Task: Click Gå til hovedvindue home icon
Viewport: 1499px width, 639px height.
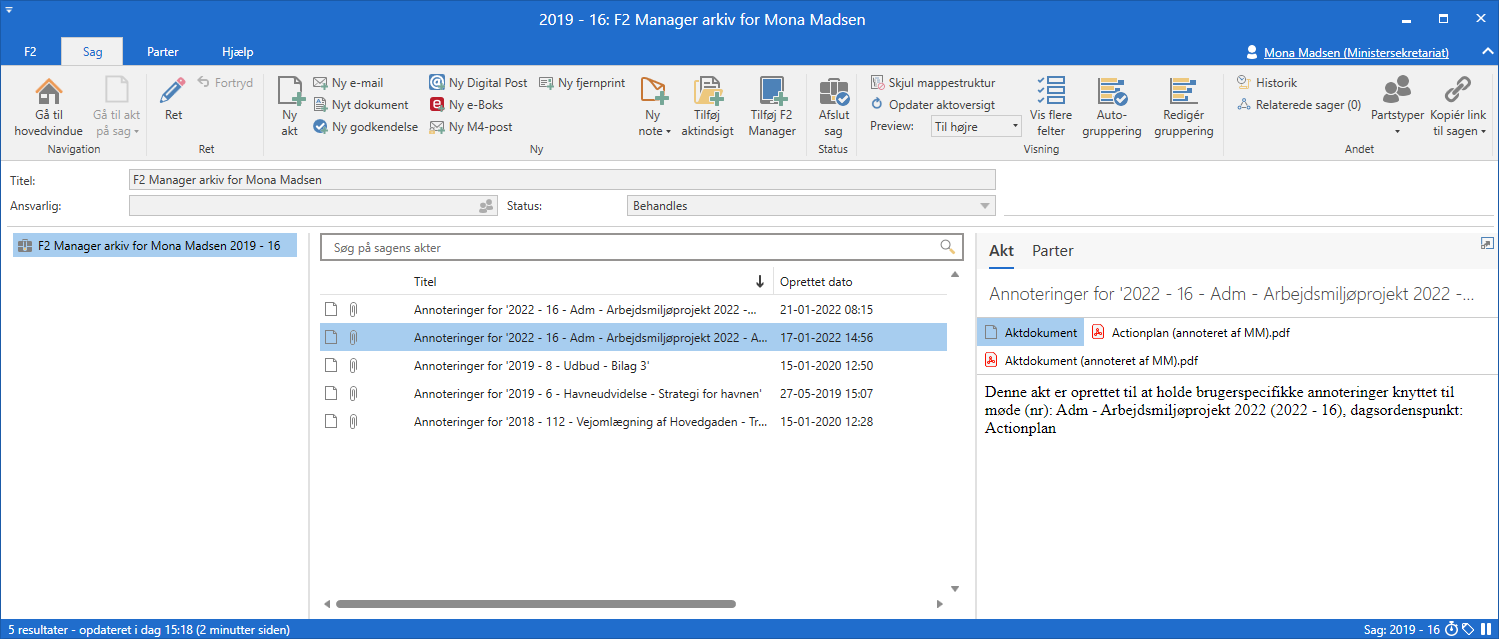Action: click(x=48, y=94)
